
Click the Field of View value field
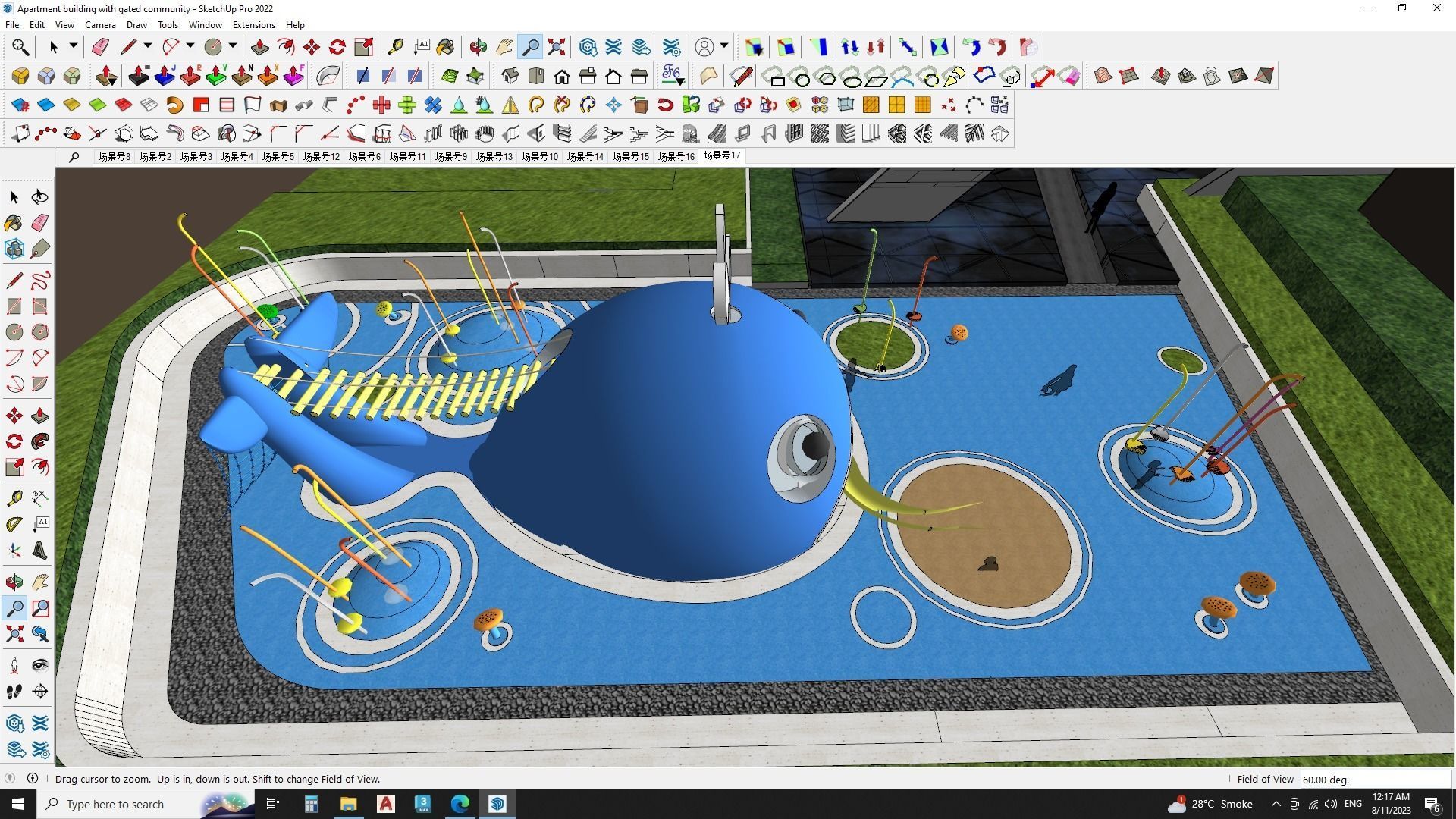(x=1374, y=780)
